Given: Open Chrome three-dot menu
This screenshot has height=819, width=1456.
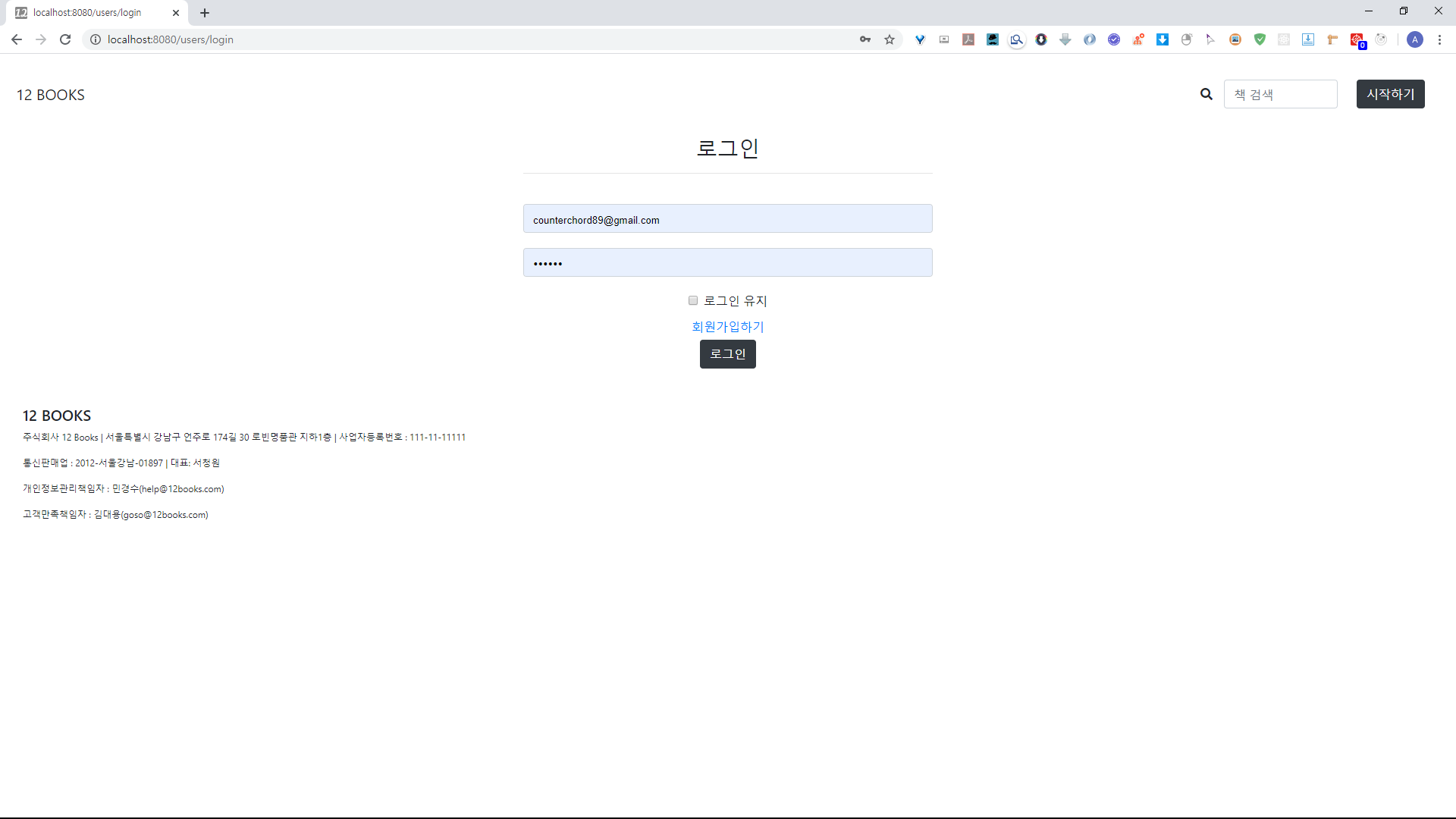Looking at the screenshot, I should coord(1439,39).
